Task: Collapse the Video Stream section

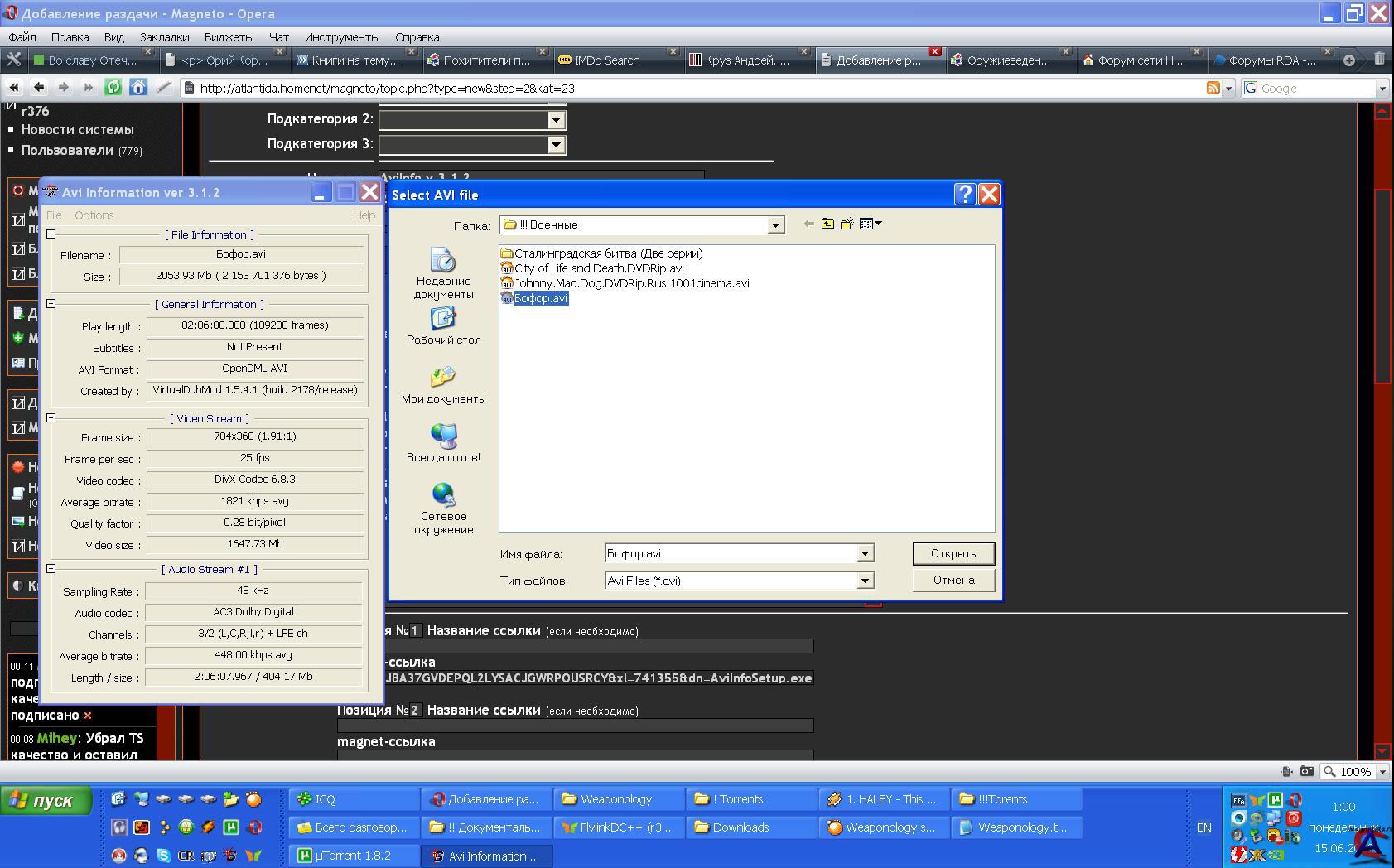Action: click(51, 418)
